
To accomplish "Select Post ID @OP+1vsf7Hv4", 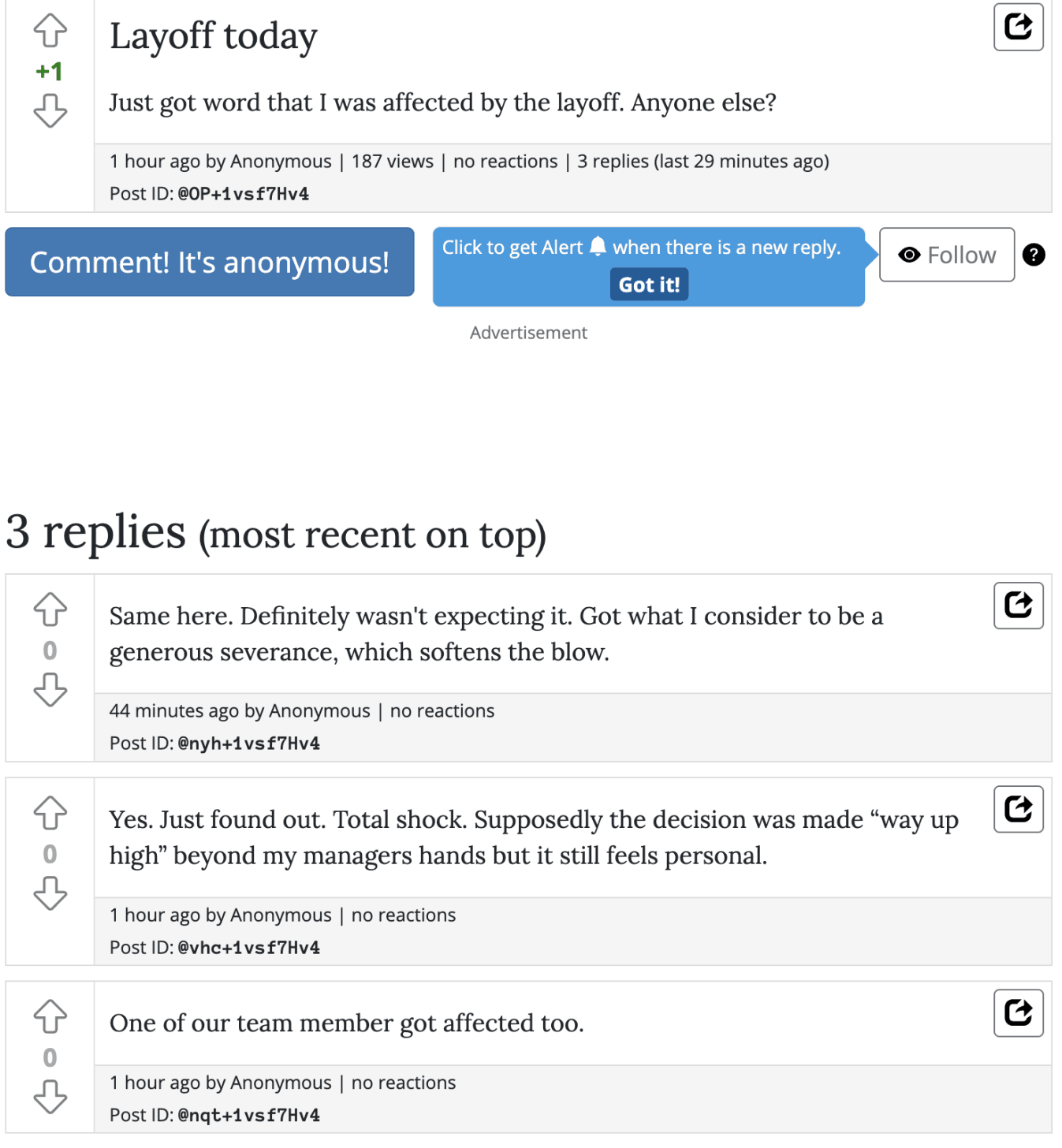I will pyautogui.click(x=244, y=194).
